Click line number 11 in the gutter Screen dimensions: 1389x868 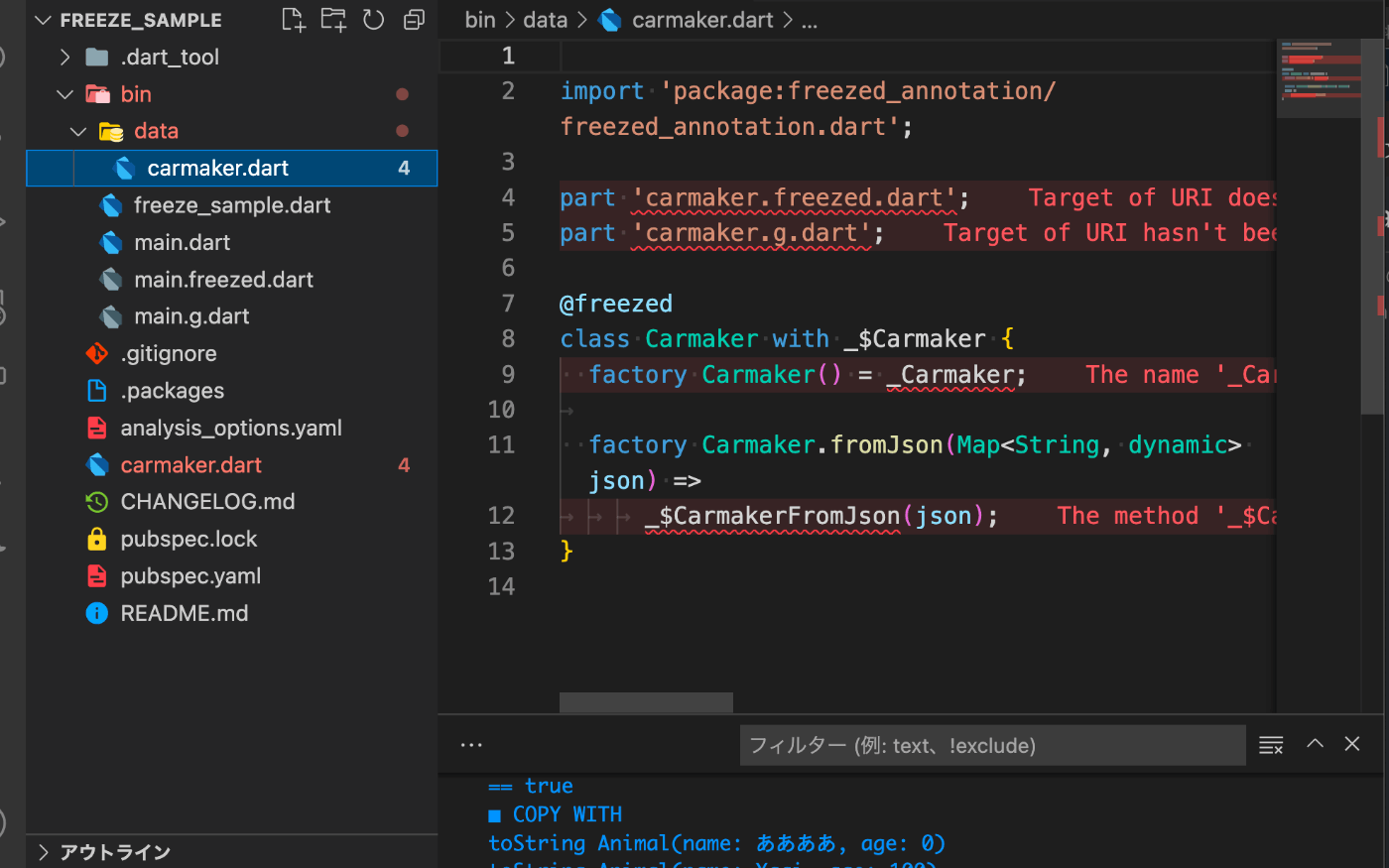(x=502, y=445)
